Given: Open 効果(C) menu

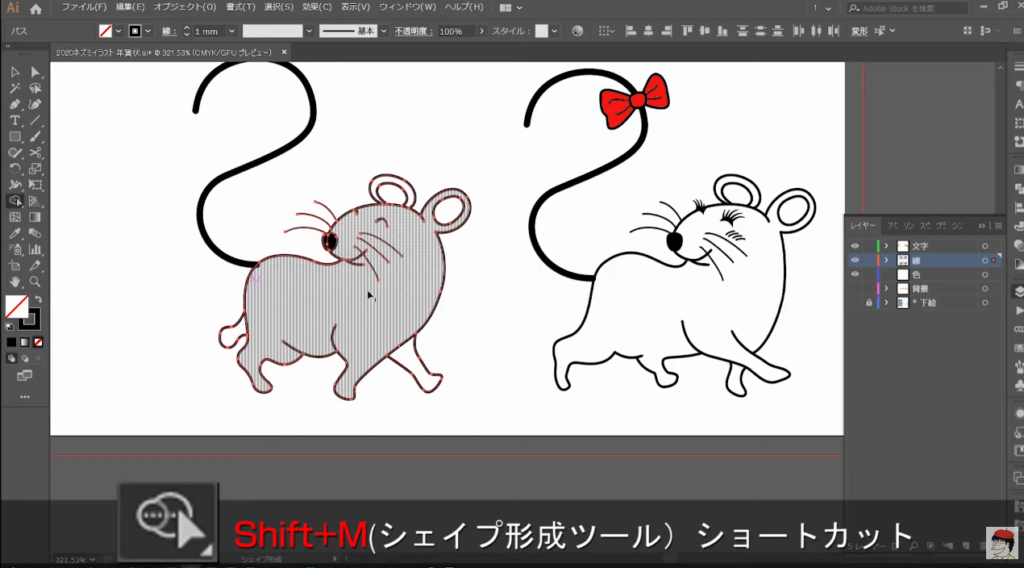Looking at the screenshot, I should 317,7.
